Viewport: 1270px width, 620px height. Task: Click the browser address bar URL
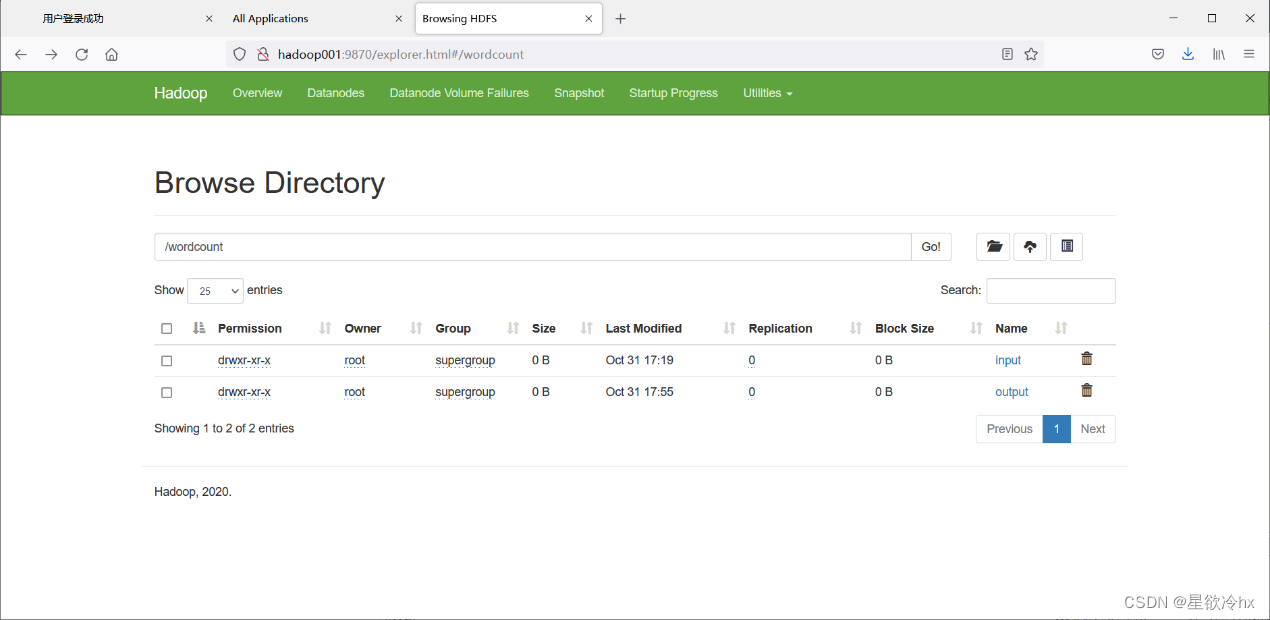[400, 54]
